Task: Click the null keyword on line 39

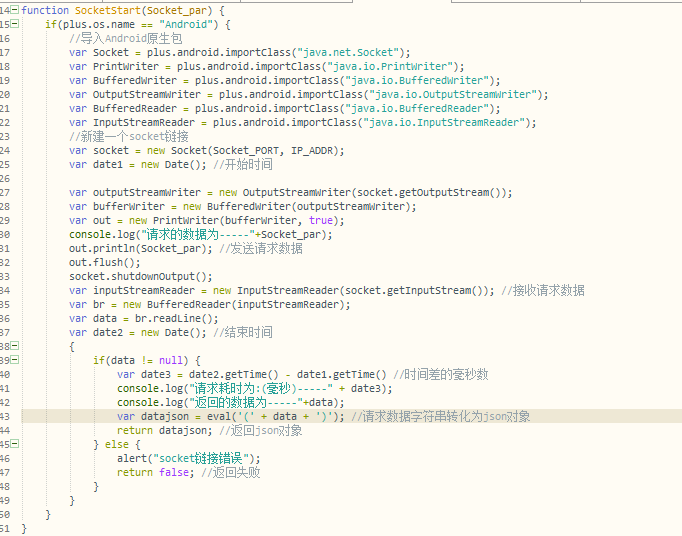Action: [170, 361]
